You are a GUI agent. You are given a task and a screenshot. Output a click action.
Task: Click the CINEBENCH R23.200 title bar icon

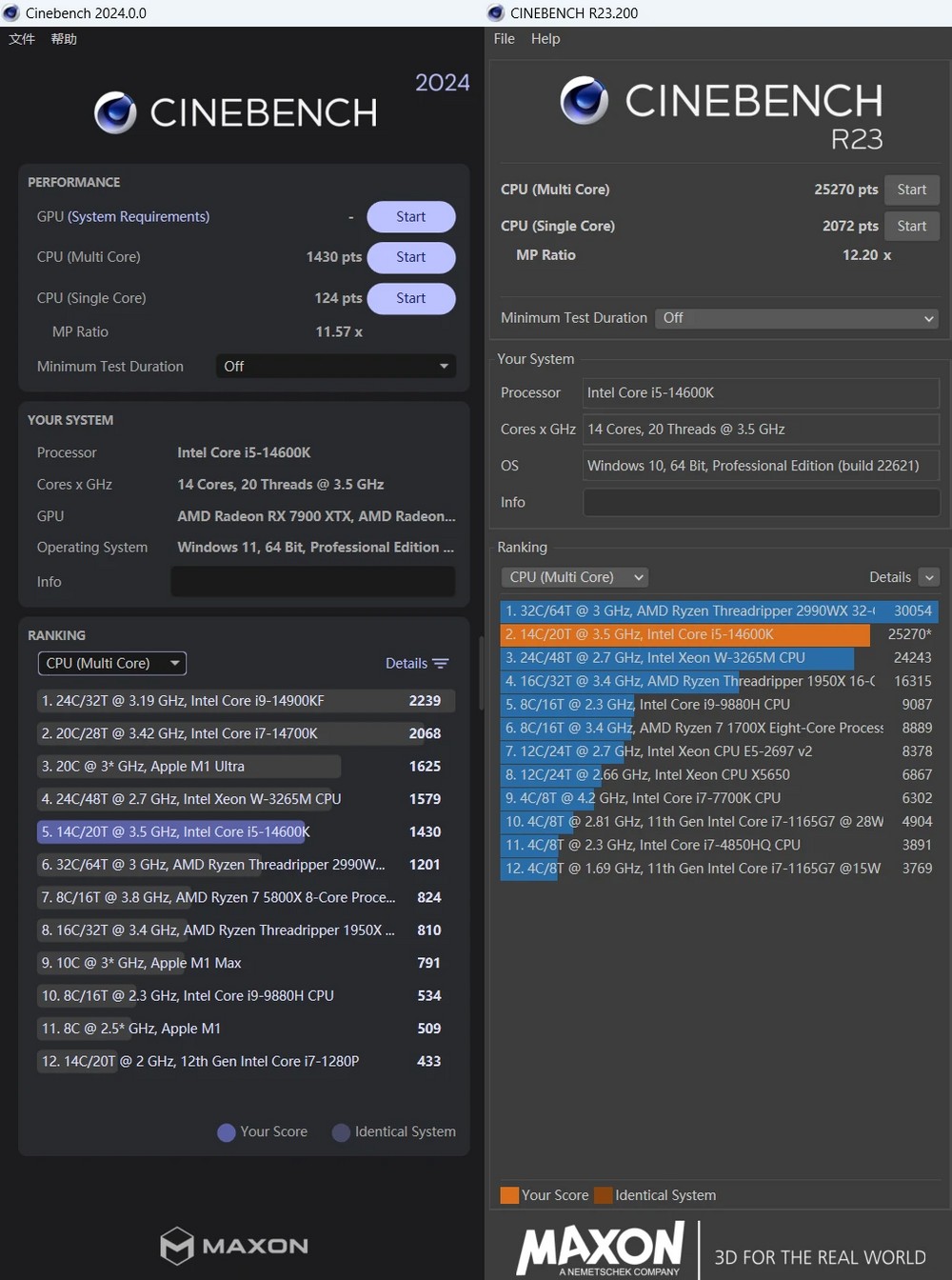[x=495, y=13]
